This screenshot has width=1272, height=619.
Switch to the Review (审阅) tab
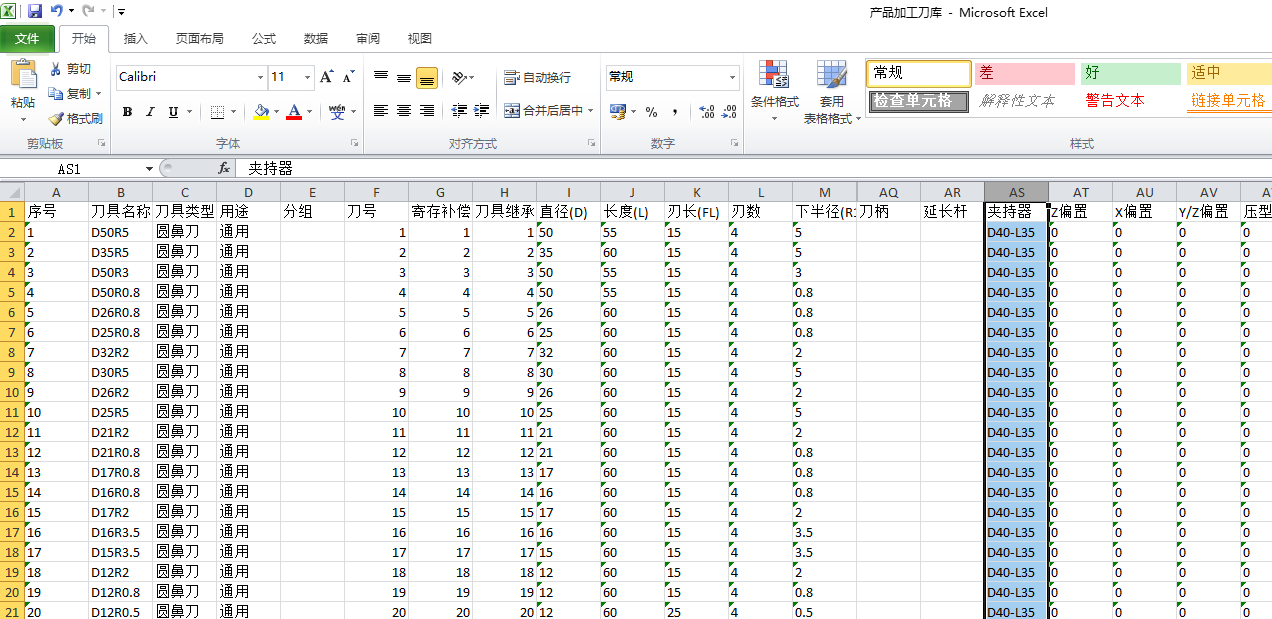click(x=368, y=39)
